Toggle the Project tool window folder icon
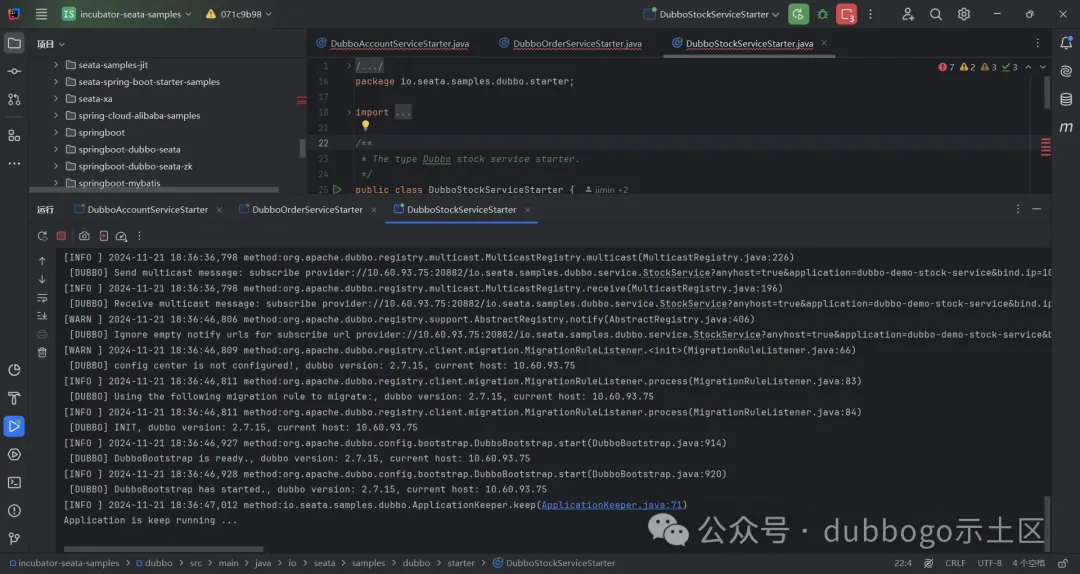The height and width of the screenshot is (574, 1080). (14, 43)
